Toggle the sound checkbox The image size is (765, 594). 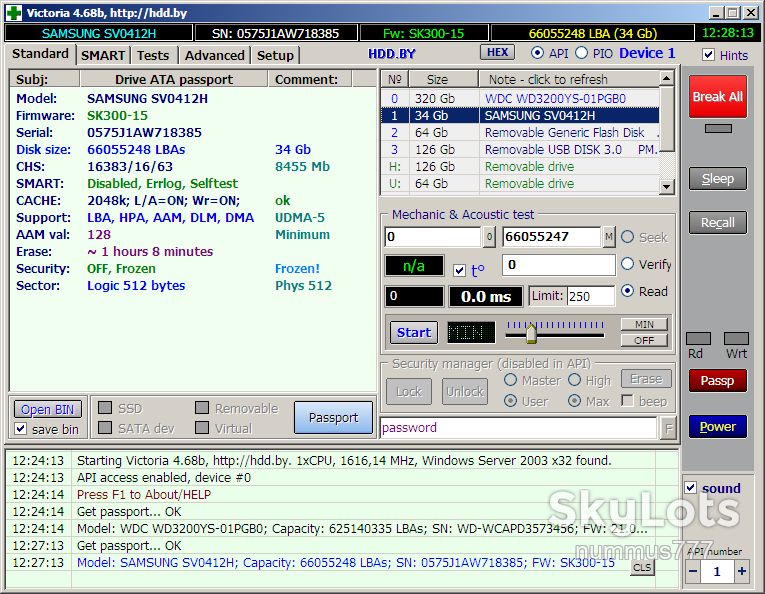[x=690, y=487]
